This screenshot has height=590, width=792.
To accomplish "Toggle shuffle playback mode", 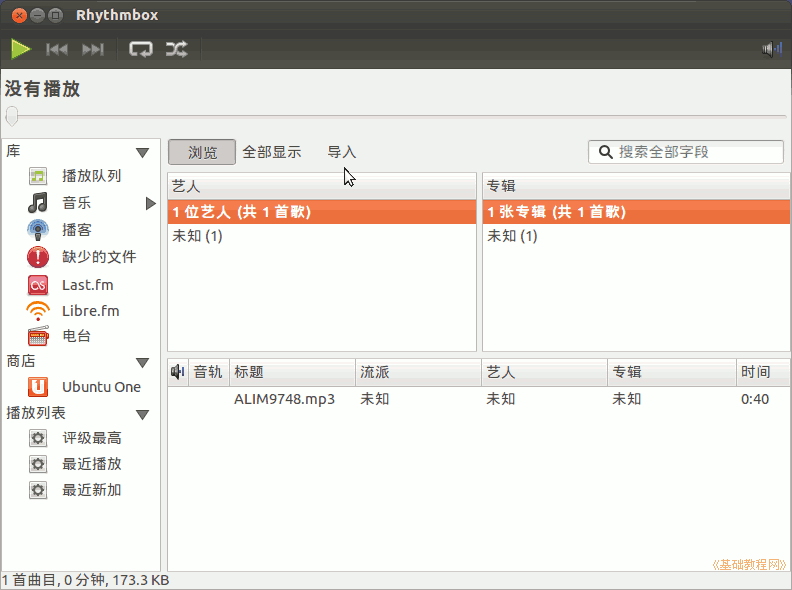I will 176,49.
